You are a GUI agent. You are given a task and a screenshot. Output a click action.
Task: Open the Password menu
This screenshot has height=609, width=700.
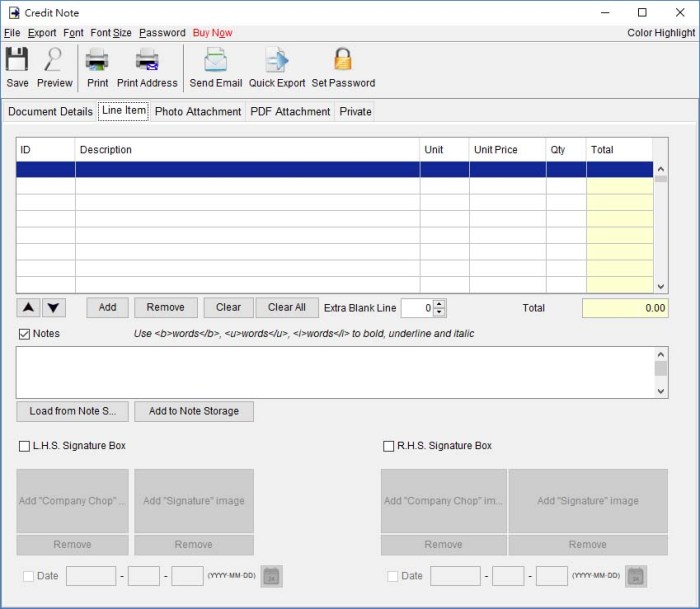point(162,33)
